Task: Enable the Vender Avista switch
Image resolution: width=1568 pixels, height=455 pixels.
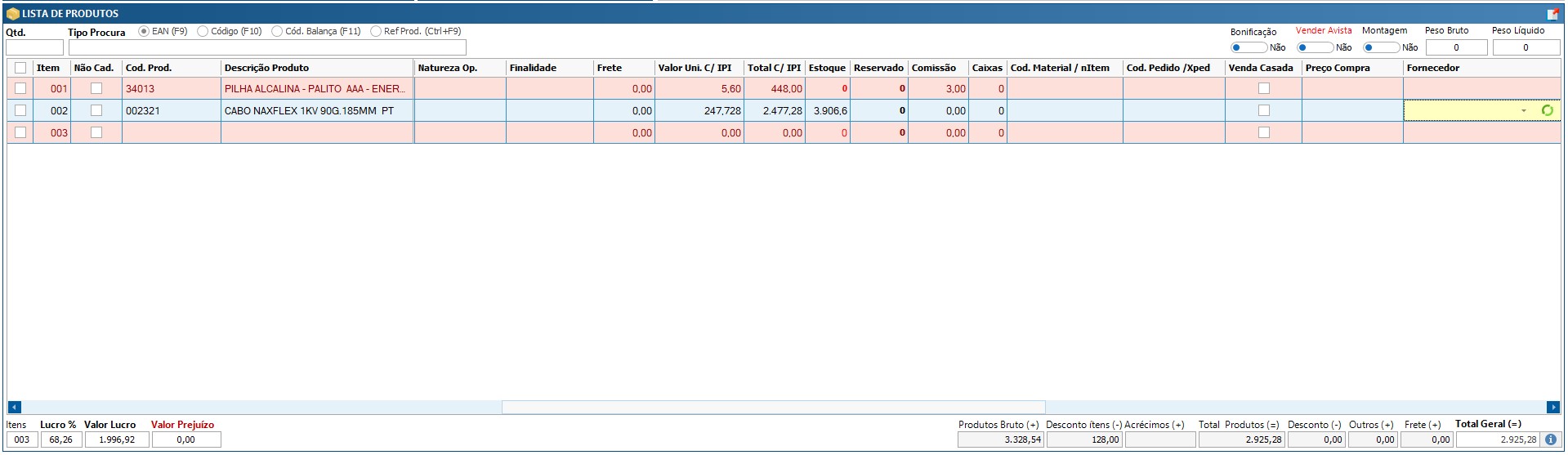Action: point(1314,47)
